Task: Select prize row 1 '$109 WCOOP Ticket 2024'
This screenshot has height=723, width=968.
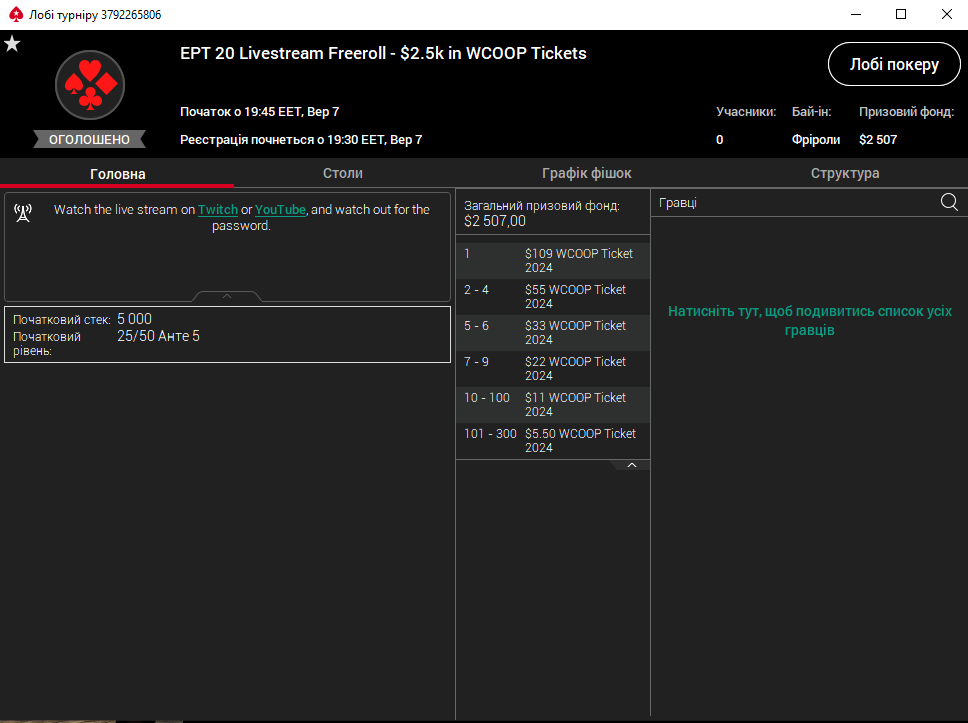Action: (x=553, y=261)
